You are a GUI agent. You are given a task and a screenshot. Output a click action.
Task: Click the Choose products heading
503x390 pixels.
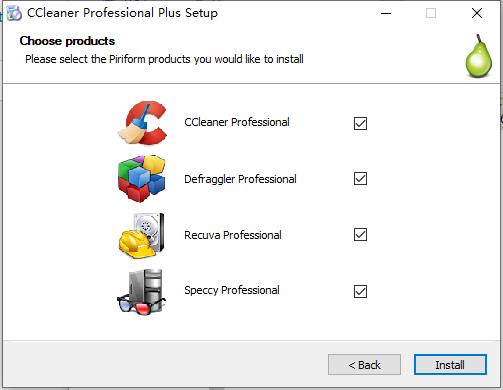tap(67, 41)
